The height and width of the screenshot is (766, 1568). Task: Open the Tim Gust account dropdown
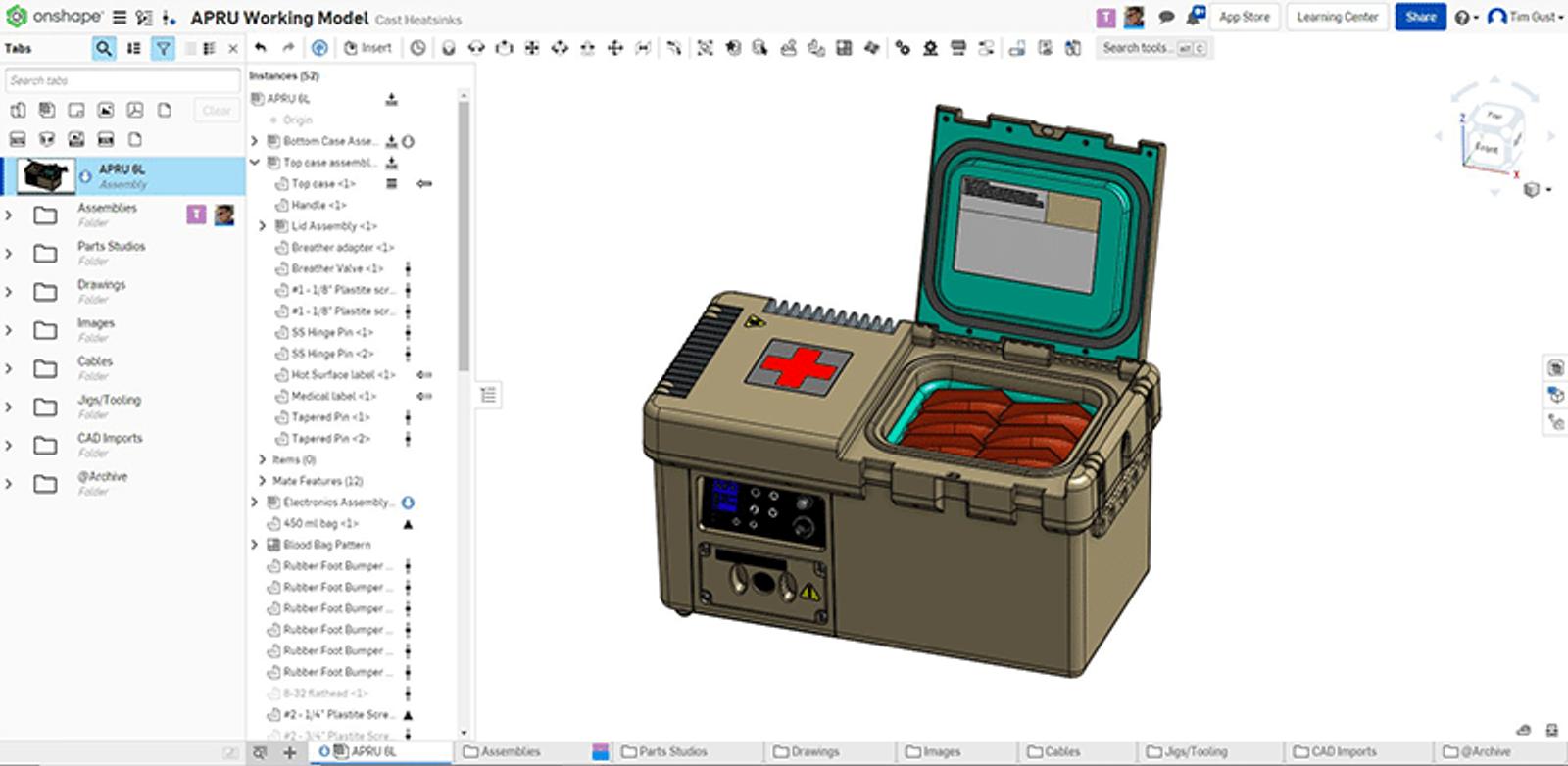point(1525,17)
